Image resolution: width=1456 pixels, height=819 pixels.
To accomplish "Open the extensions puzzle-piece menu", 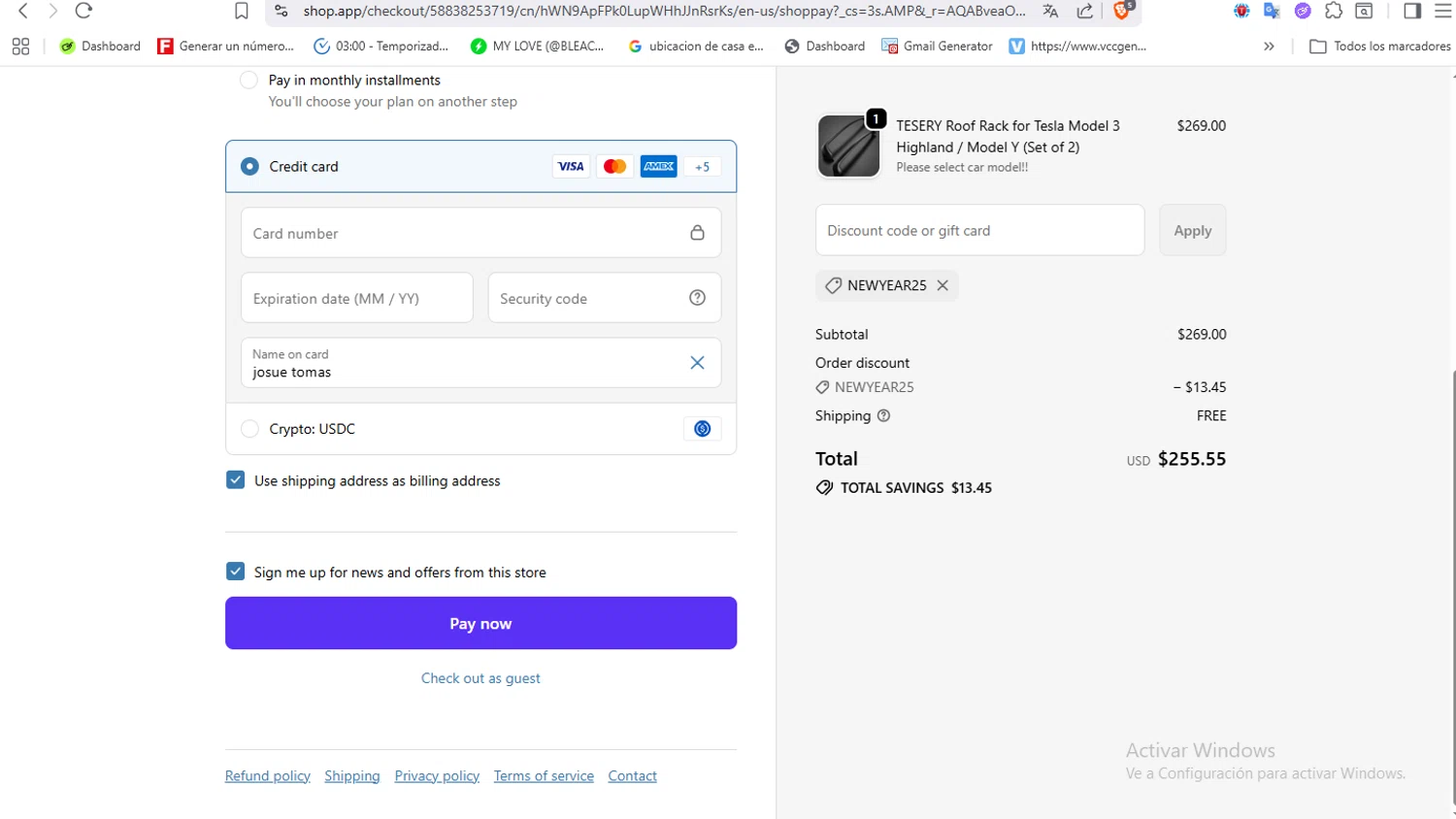I will click(x=1334, y=12).
